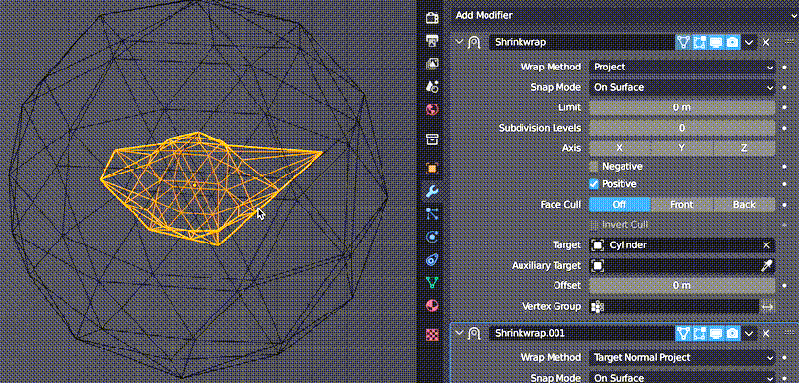Toggle the X axis button

click(620, 148)
